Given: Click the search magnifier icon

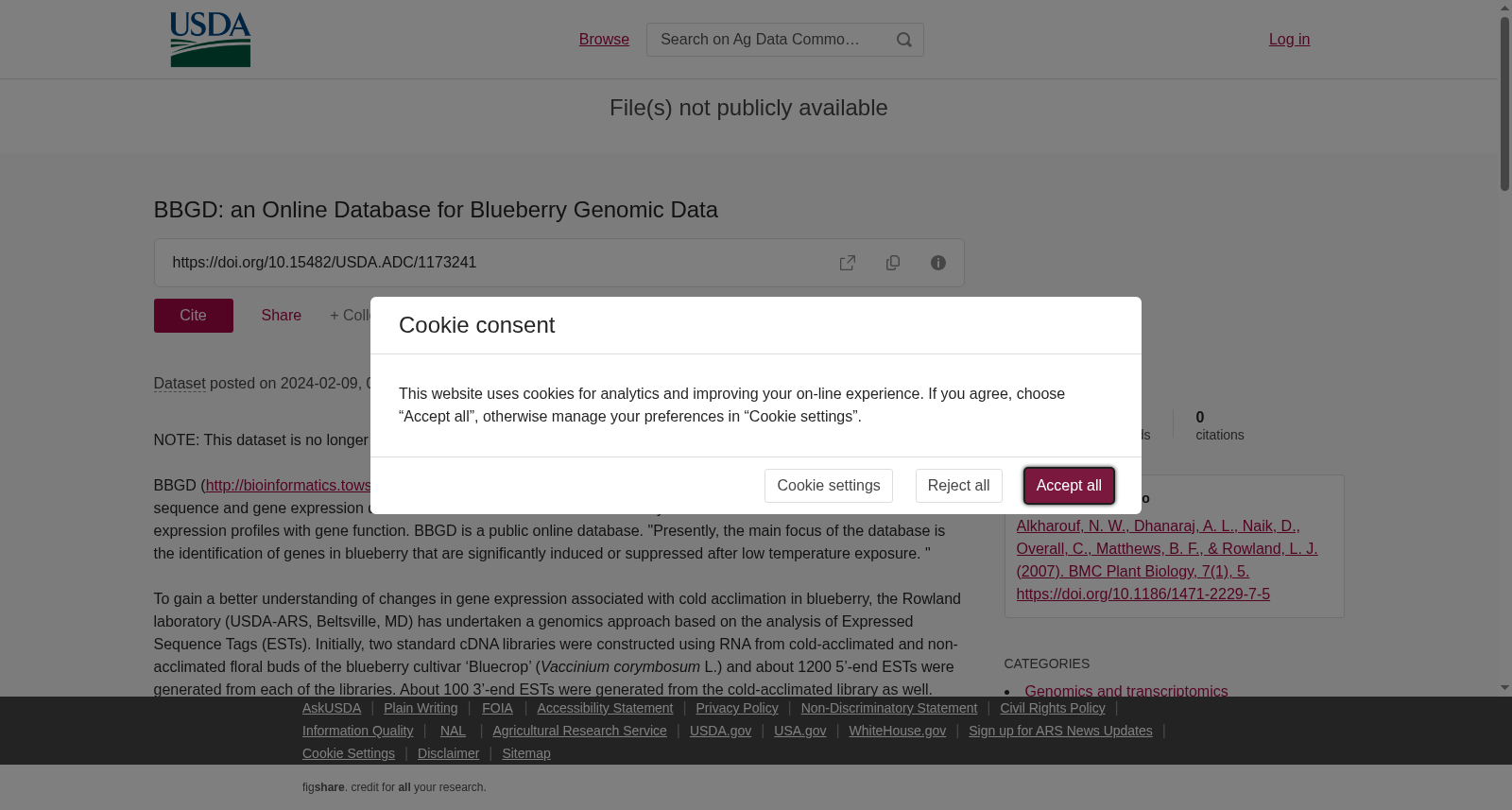Looking at the screenshot, I should point(904,40).
